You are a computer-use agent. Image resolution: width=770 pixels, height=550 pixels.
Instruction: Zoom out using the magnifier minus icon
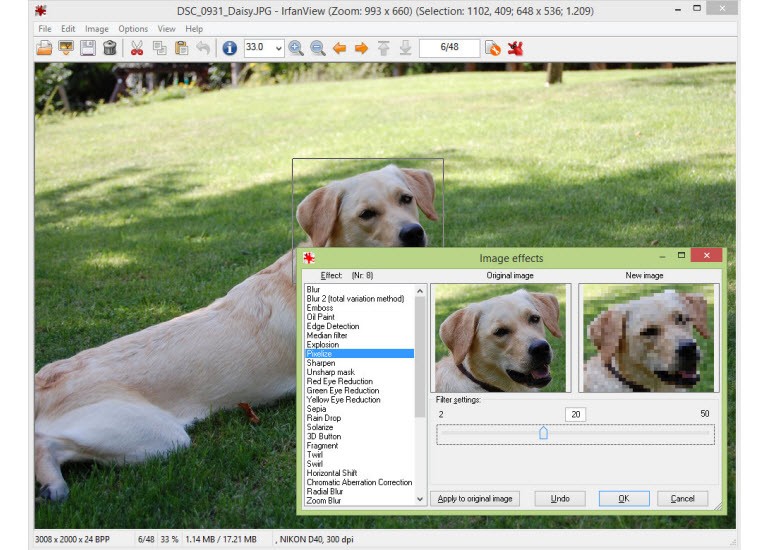pos(318,48)
